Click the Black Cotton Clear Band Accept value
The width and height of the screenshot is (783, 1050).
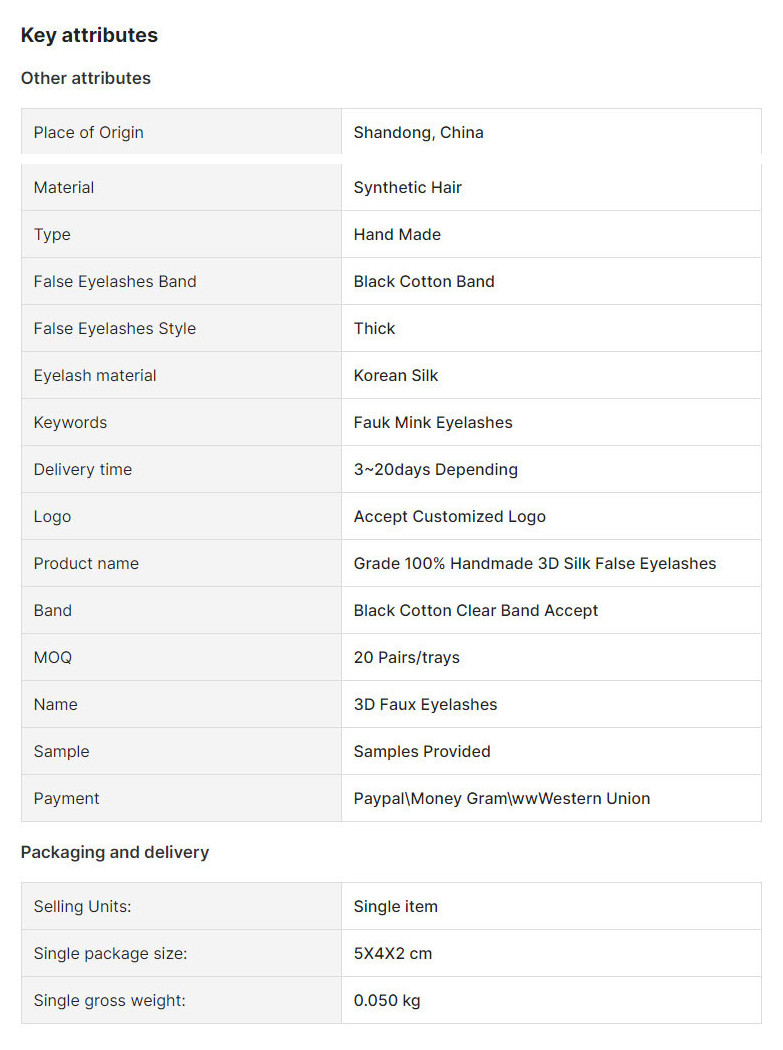coord(476,610)
